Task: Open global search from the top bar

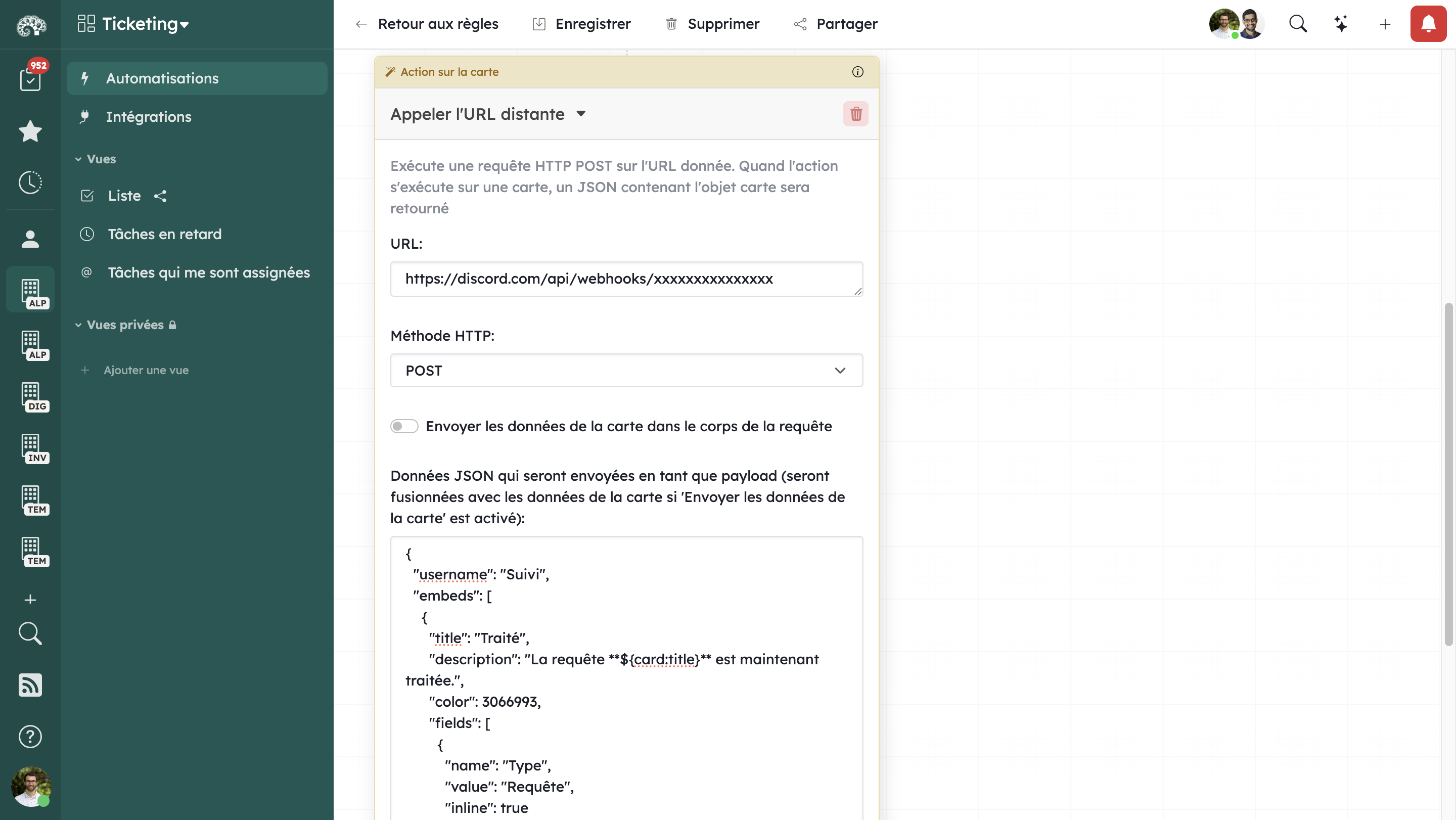Action: [x=1298, y=24]
